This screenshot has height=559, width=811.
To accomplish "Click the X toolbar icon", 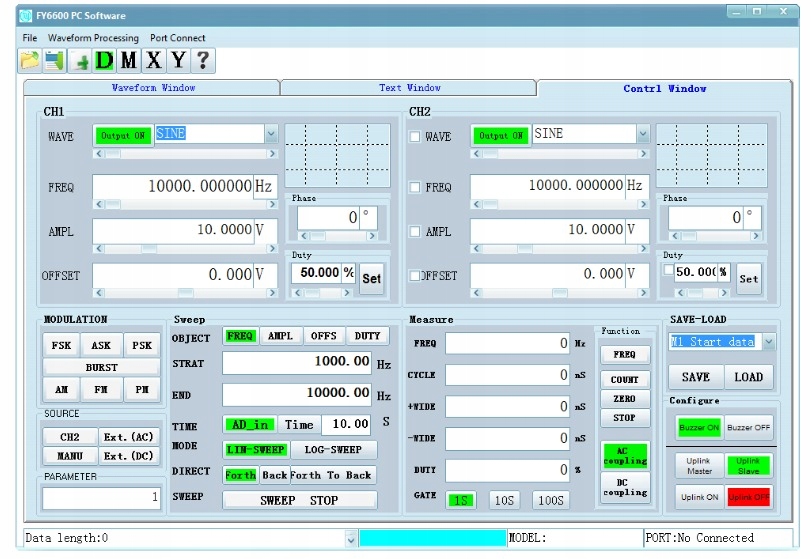I will pyautogui.click(x=153, y=60).
